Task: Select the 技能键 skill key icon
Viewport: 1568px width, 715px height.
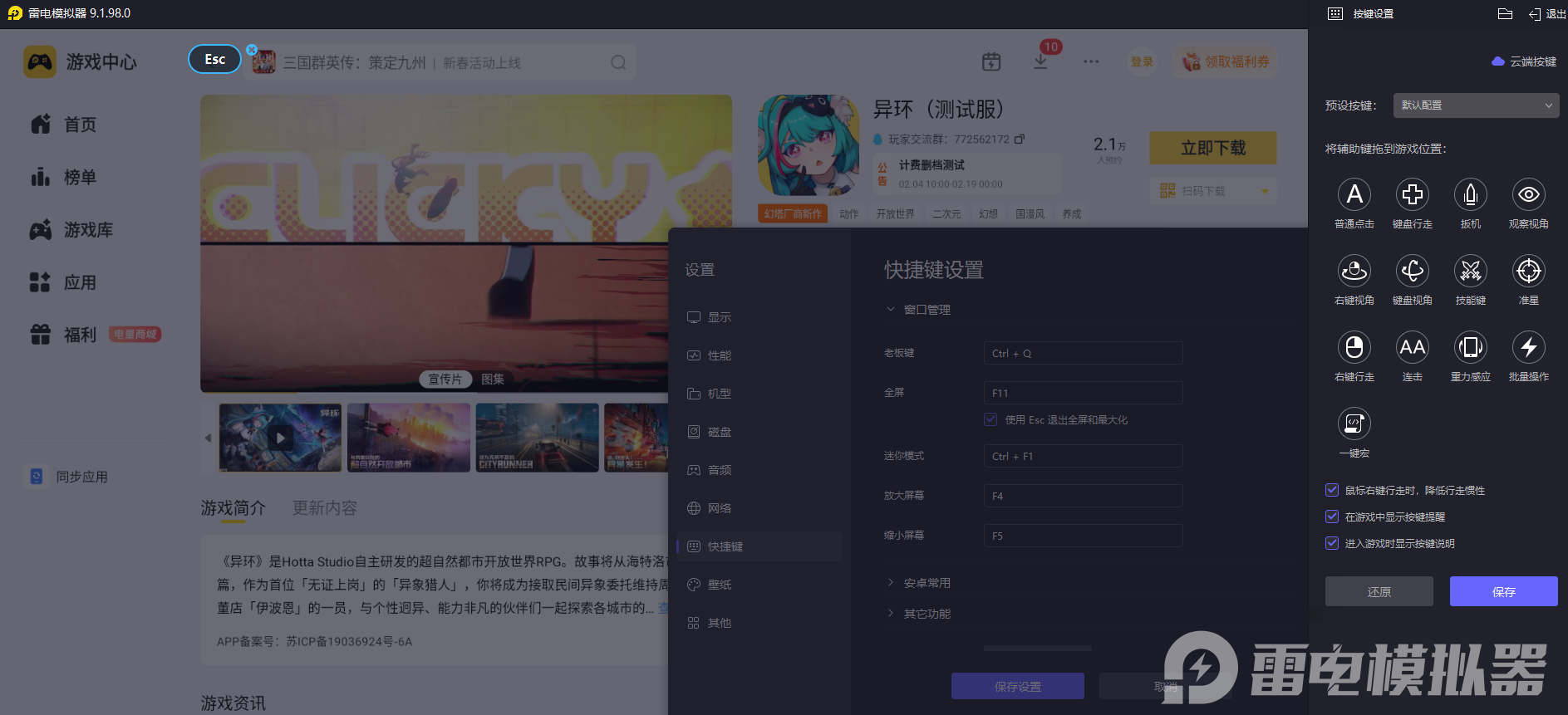Action: click(x=1470, y=272)
